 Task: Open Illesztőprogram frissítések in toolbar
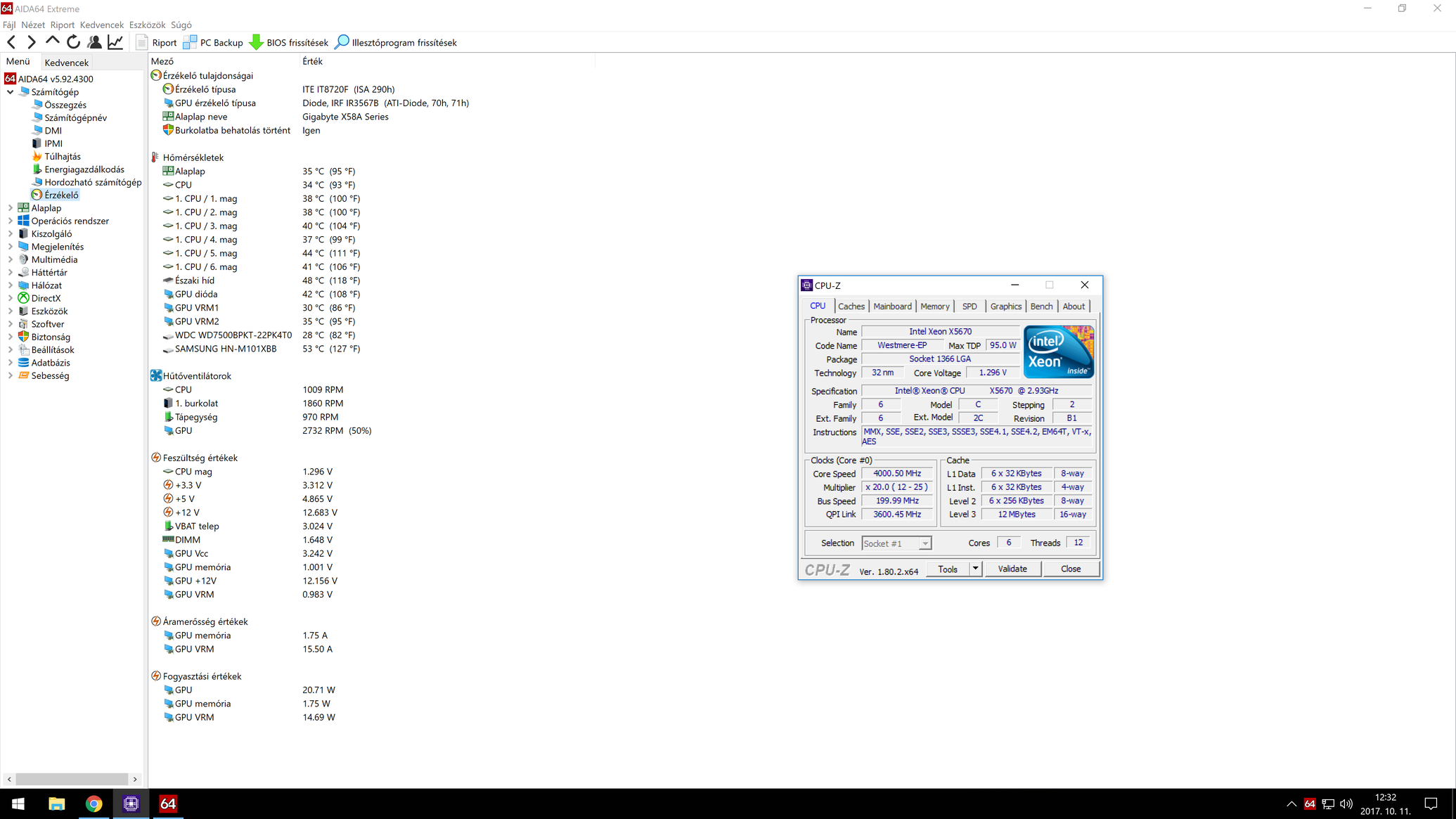point(397,42)
